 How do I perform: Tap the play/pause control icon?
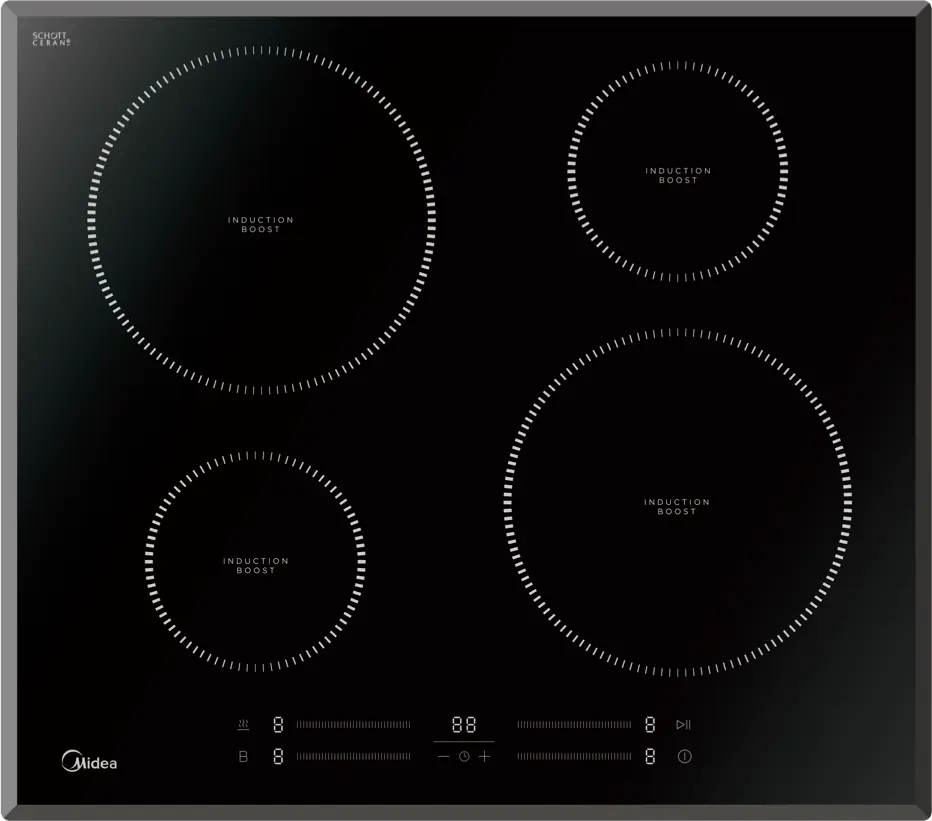684,724
